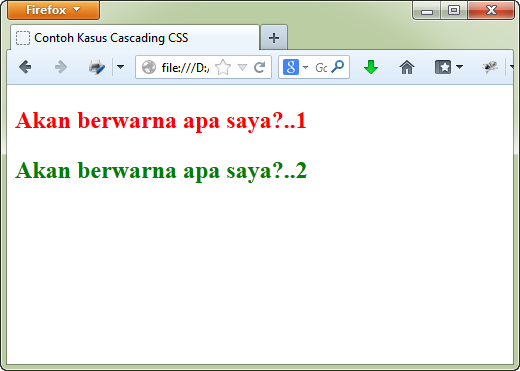
Task: Click the magnifying glass search icon
Action: coord(338,67)
